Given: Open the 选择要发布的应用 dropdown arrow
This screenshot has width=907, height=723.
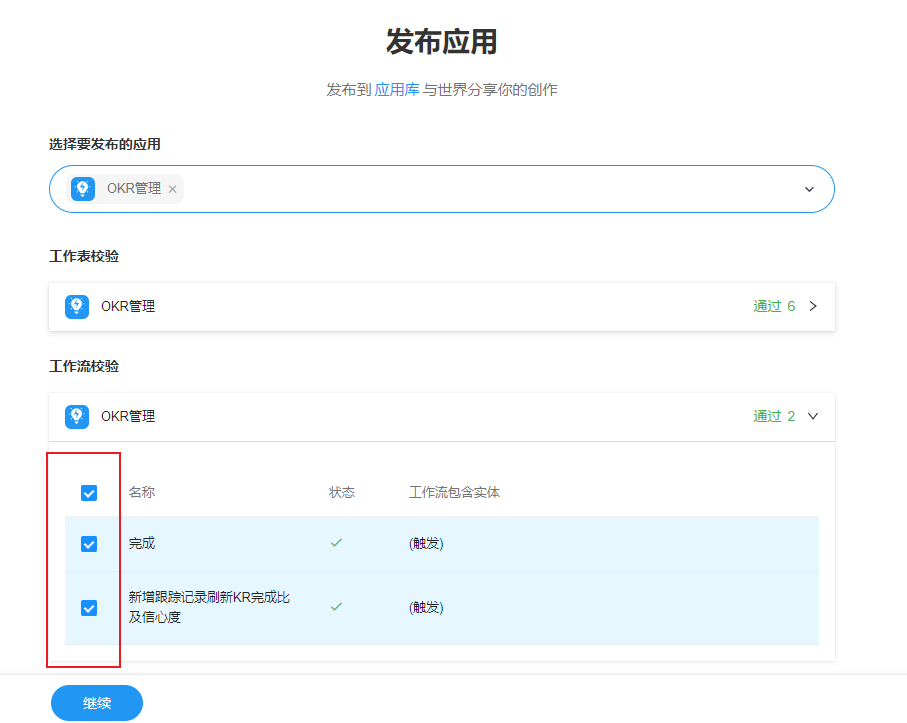Looking at the screenshot, I should coord(809,189).
